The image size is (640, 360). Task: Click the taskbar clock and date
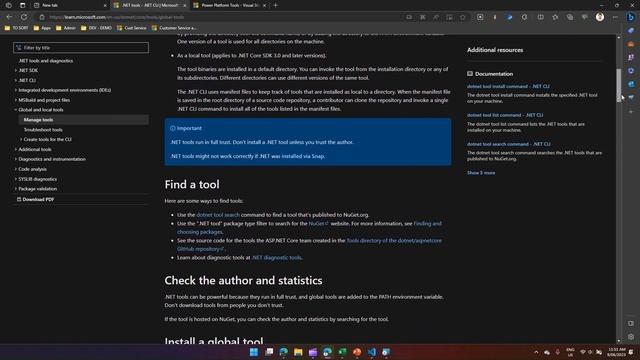tap(616, 352)
